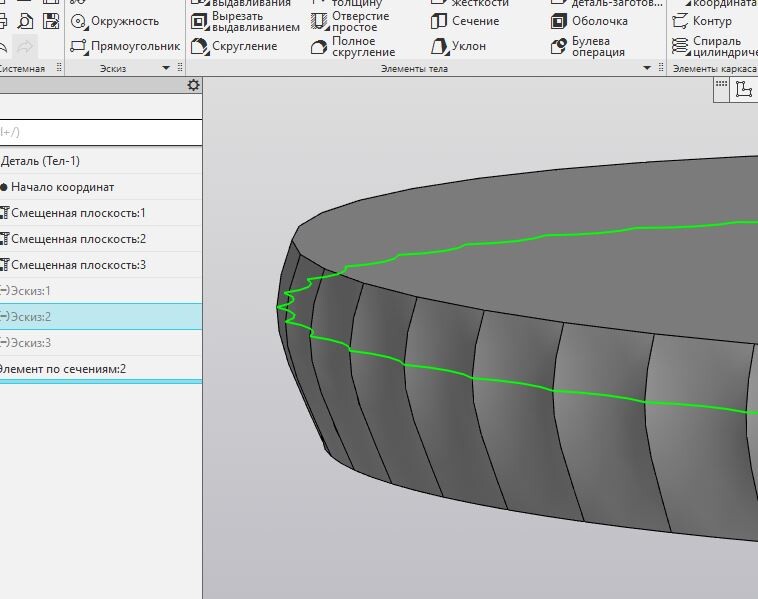Expand the Элементы тела group dropdown
Image resolution: width=758 pixels, height=599 pixels.
coord(647,68)
